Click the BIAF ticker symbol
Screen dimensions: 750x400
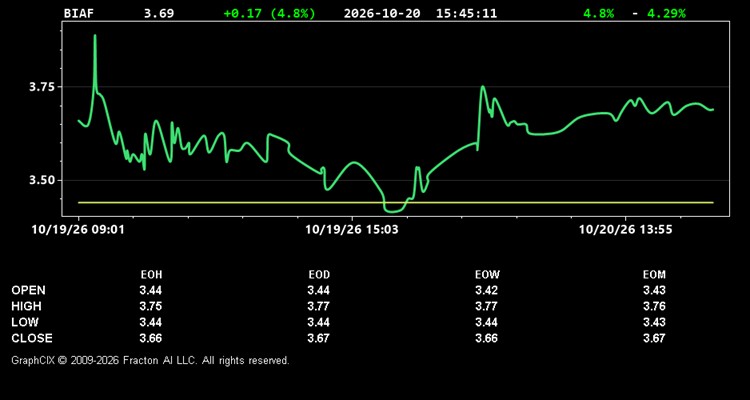(x=79, y=13)
